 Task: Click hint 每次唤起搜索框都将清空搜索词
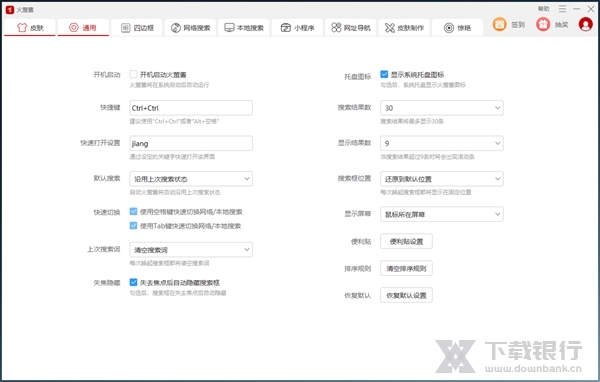[x=169, y=263]
